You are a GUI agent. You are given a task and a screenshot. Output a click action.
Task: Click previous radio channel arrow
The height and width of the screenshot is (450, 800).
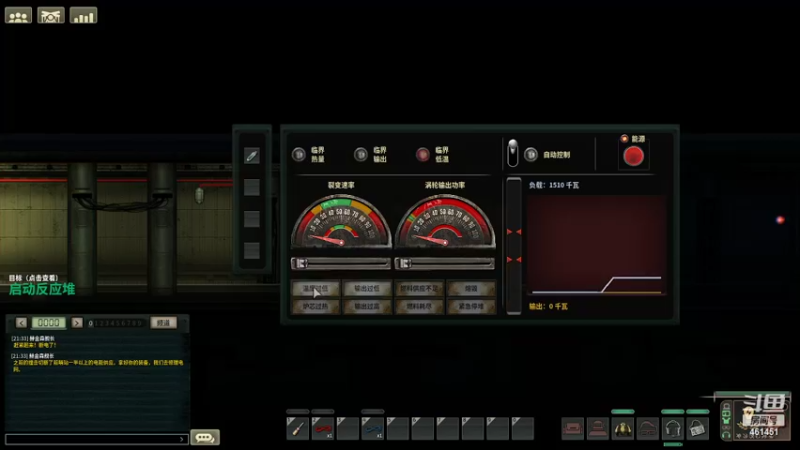(x=21, y=323)
